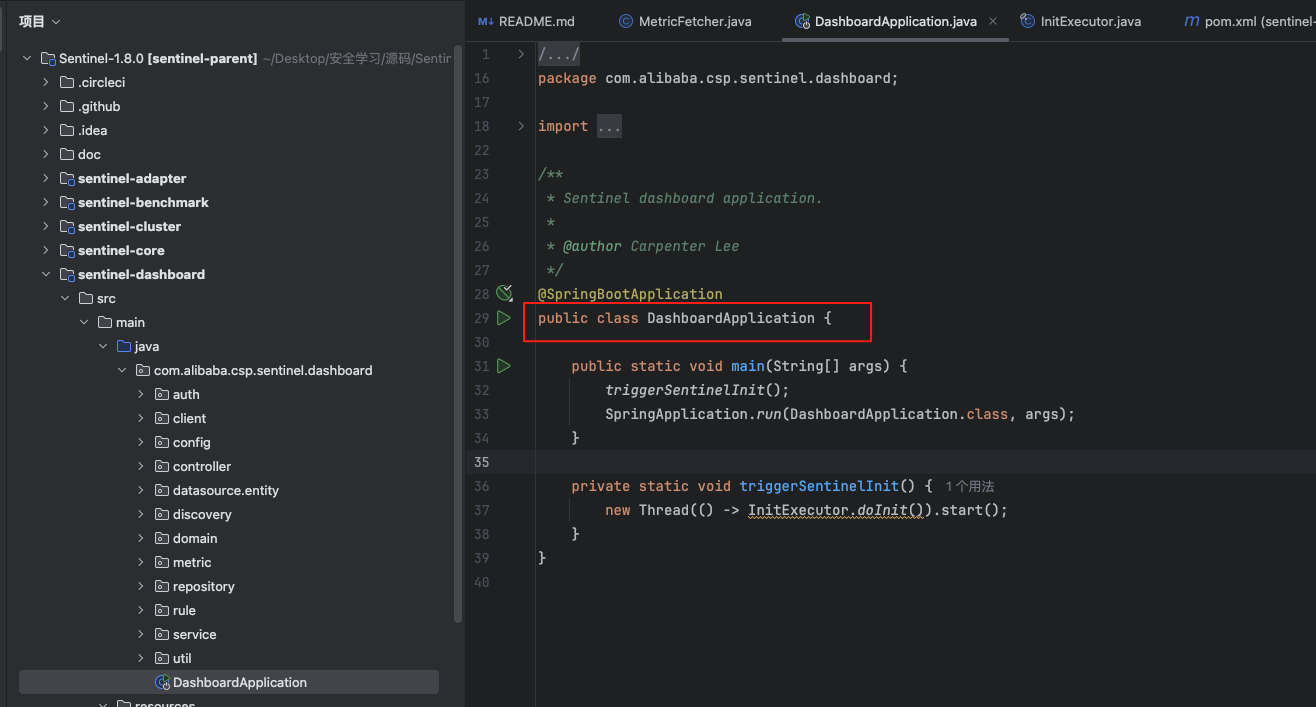Select the config package icon
The width and height of the screenshot is (1316, 707).
pos(162,443)
